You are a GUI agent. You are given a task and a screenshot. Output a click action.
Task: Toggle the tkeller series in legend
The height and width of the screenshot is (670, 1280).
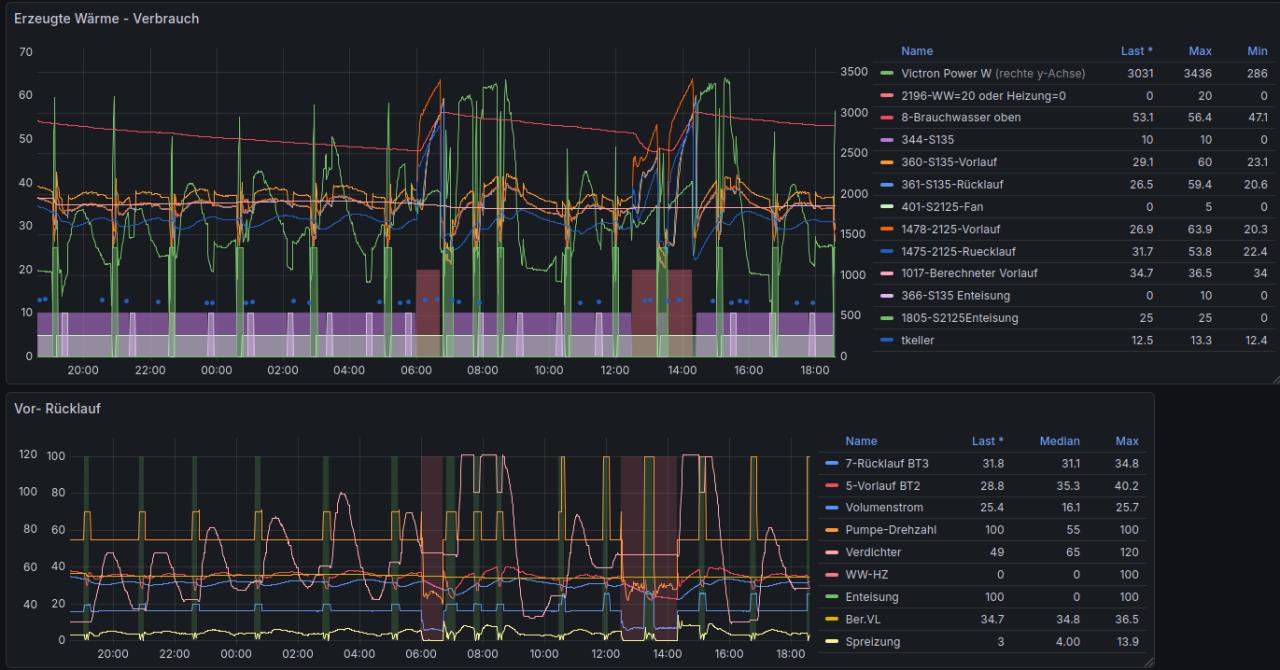tap(918, 341)
